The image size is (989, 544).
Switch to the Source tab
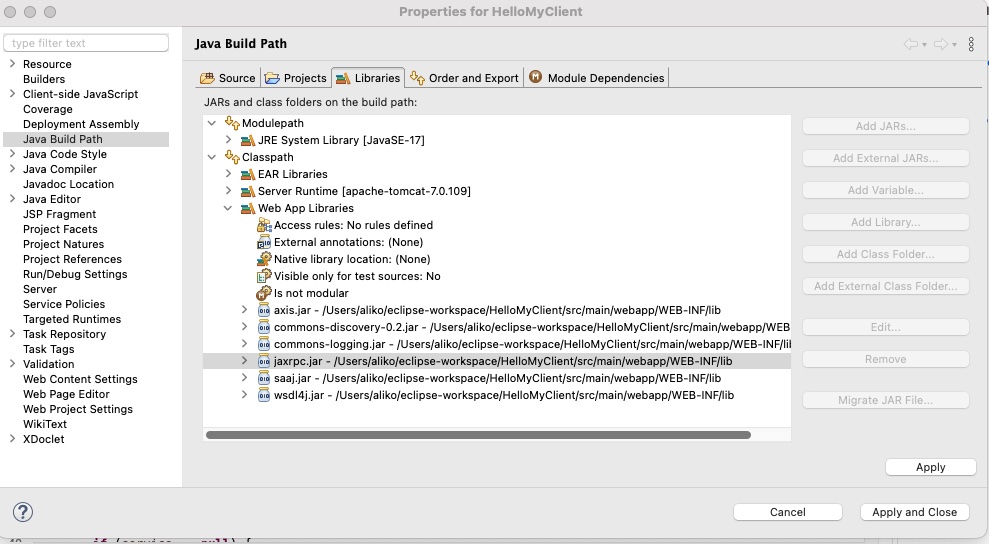coord(228,78)
